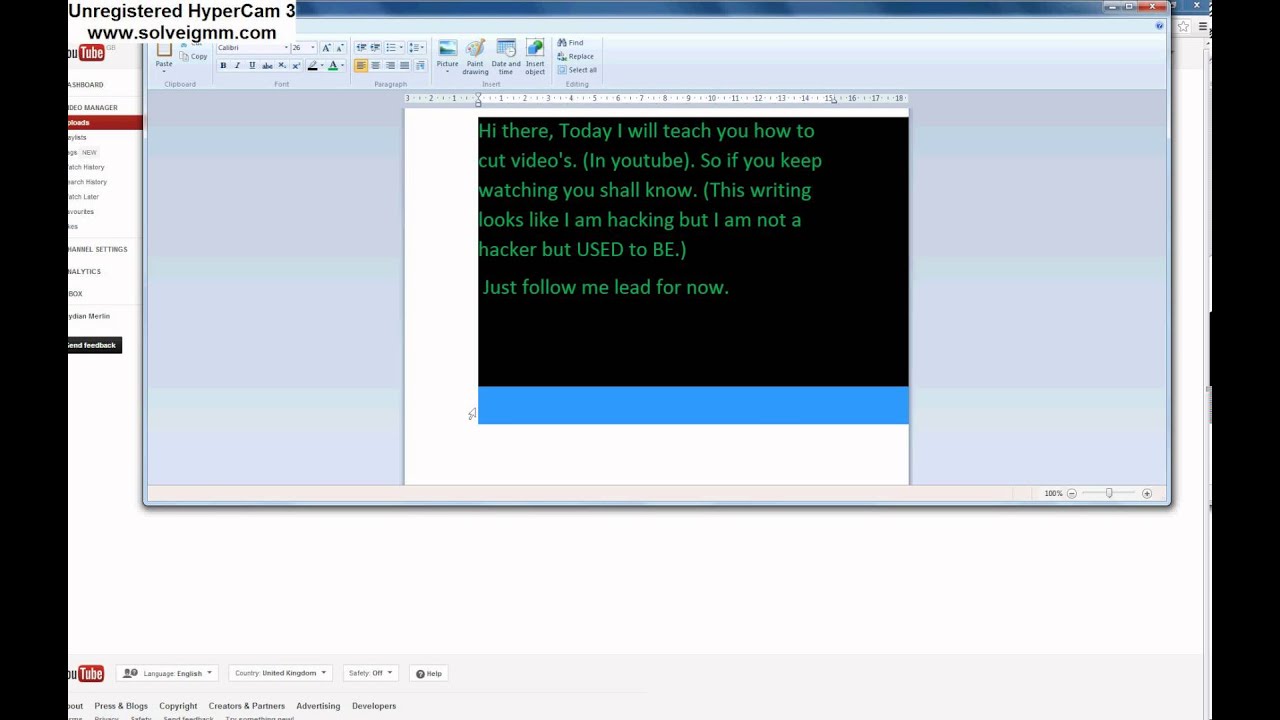Open the text color dropdown arrow
Image resolution: width=1280 pixels, height=720 pixels.
pyautogui.click(x=342, y=66)
